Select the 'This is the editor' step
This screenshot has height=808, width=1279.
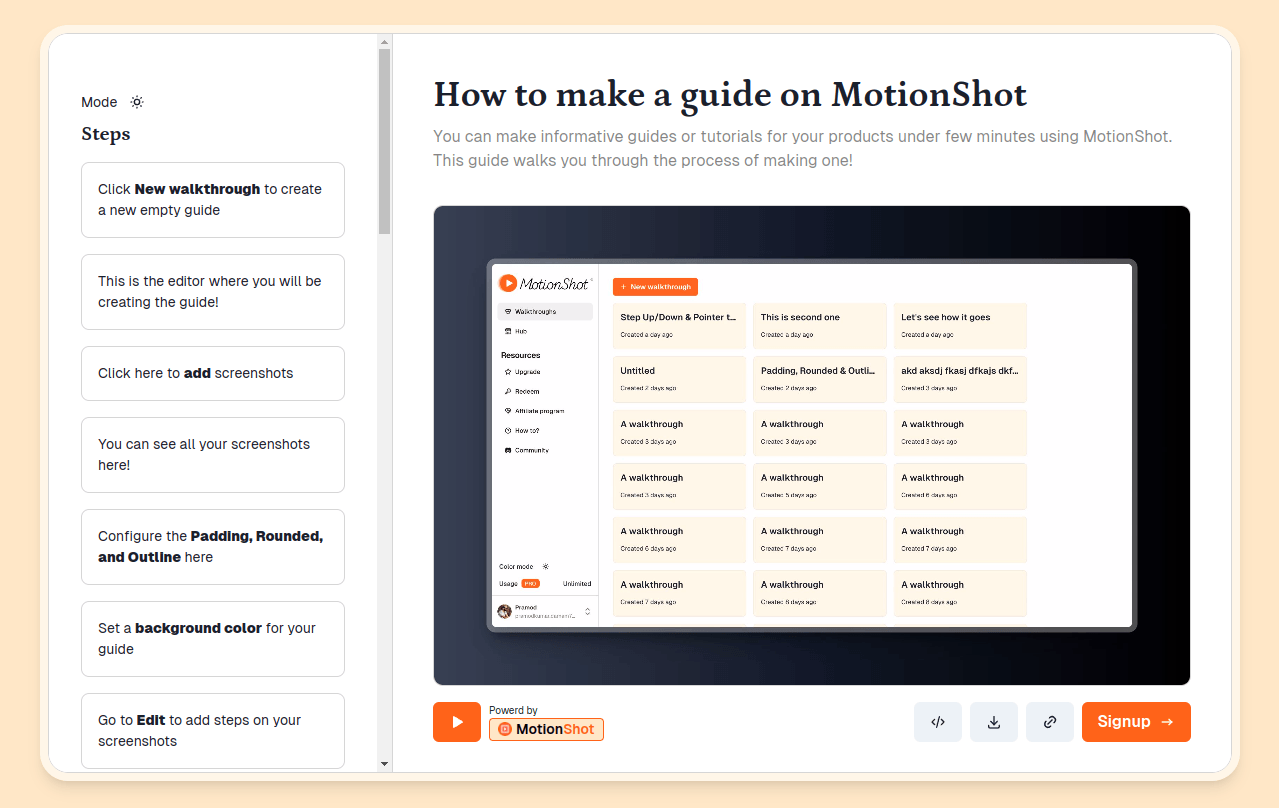[213, 292]
